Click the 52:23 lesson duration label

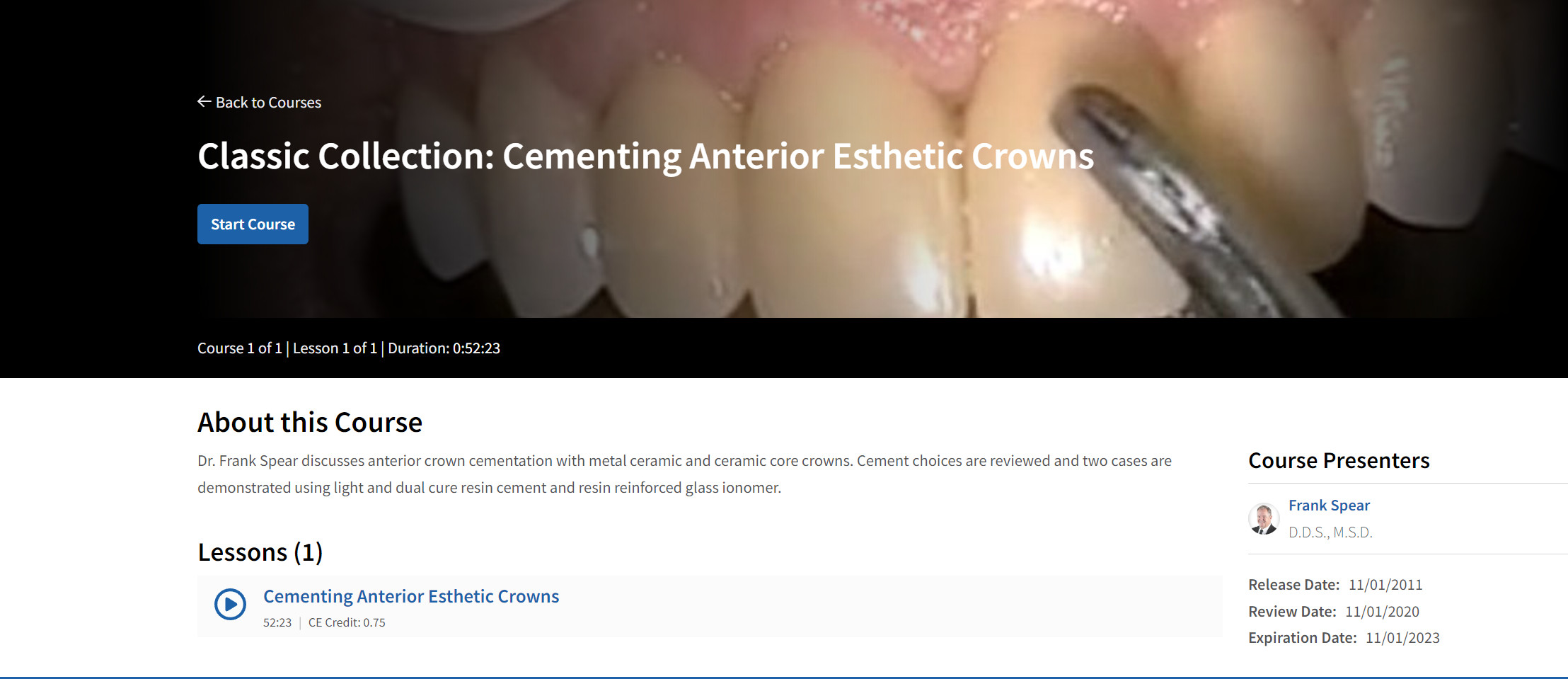(x=277, y=623)
